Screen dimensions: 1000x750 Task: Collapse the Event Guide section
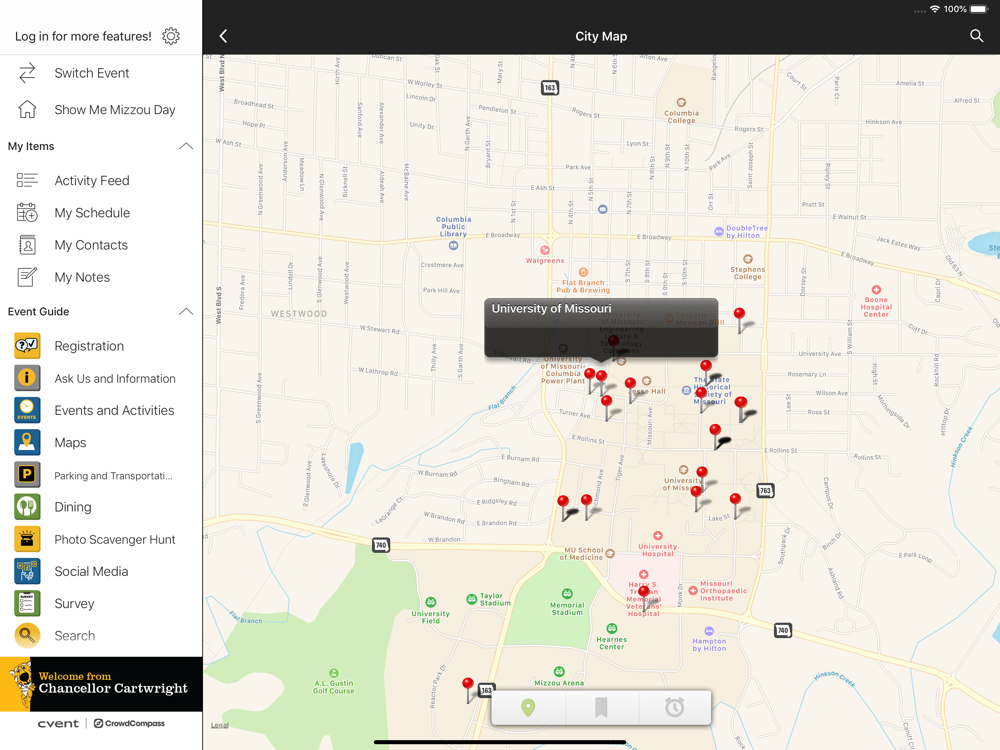pyautogui.click(x=186, y=311)
